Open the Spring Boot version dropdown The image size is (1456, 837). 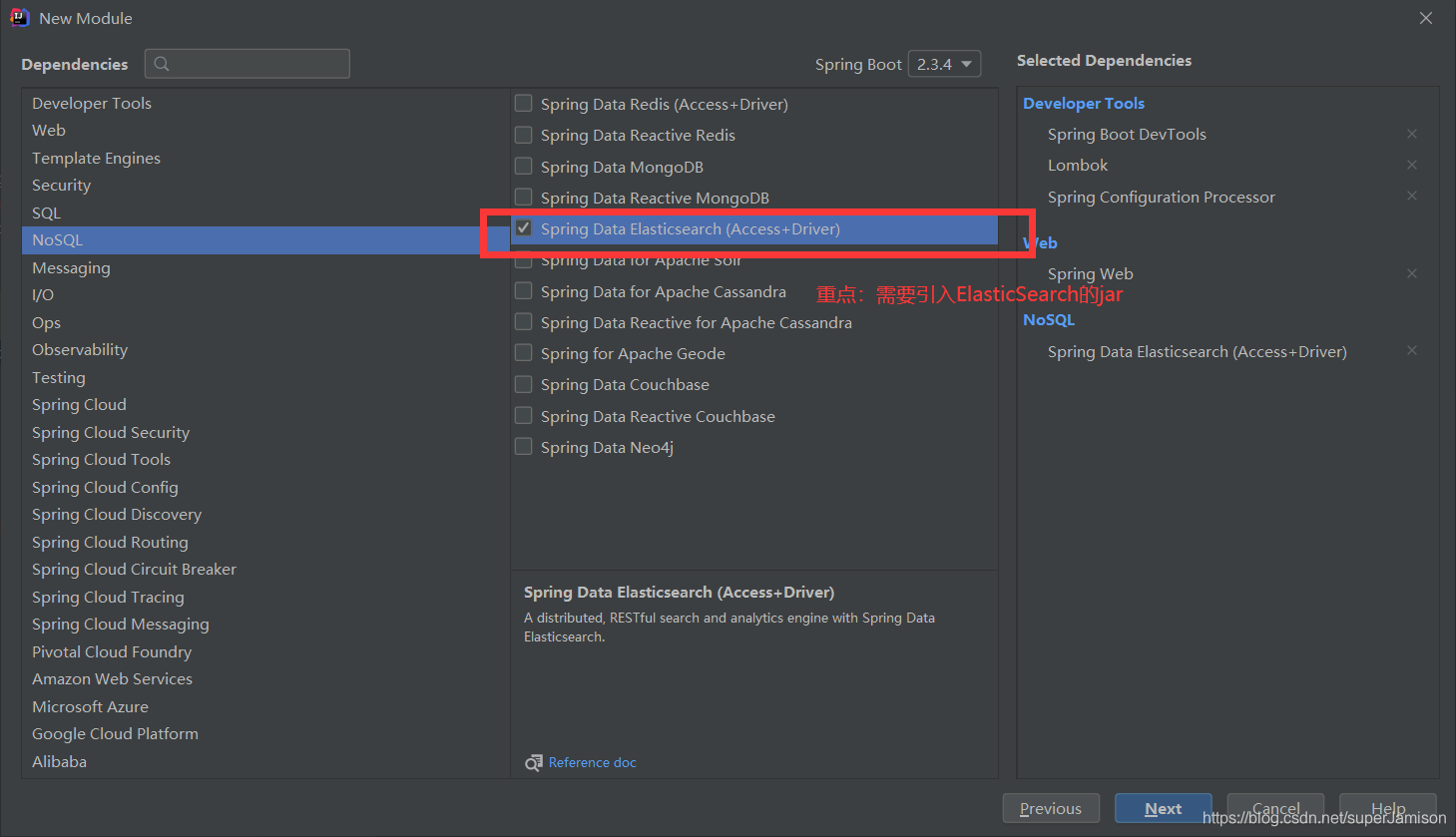coord(944,64)
